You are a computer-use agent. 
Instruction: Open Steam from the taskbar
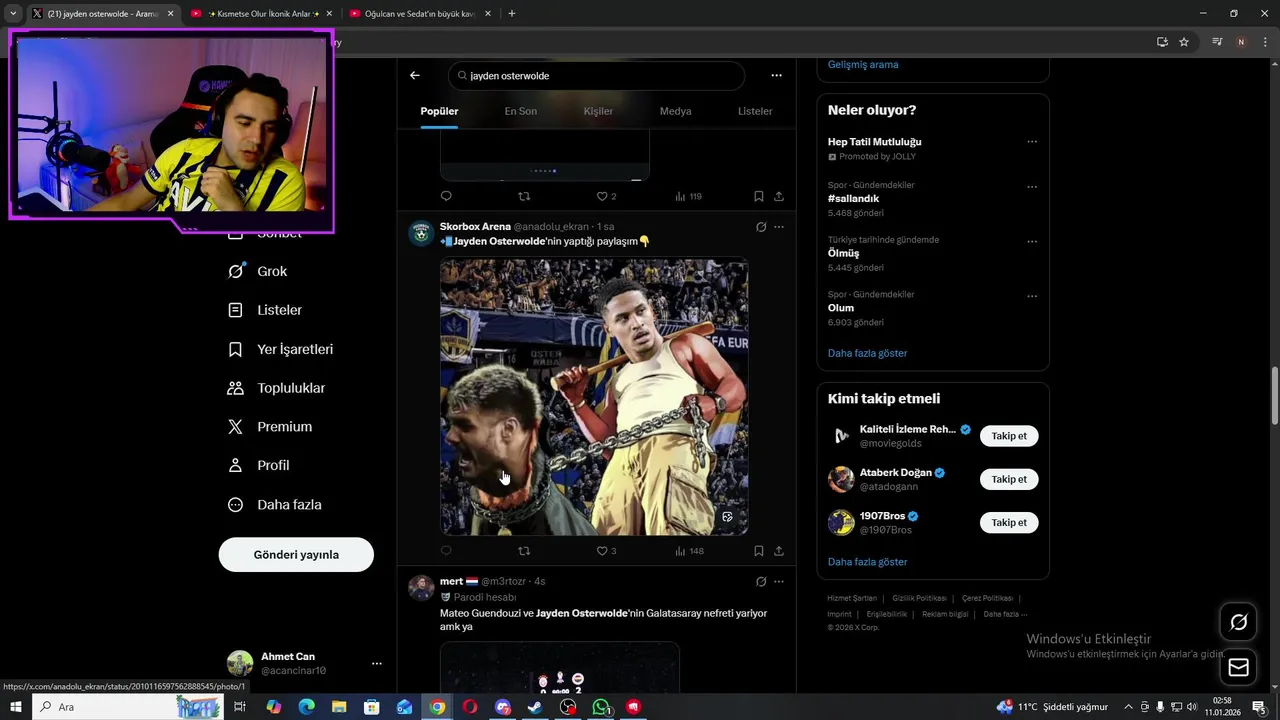535,707
